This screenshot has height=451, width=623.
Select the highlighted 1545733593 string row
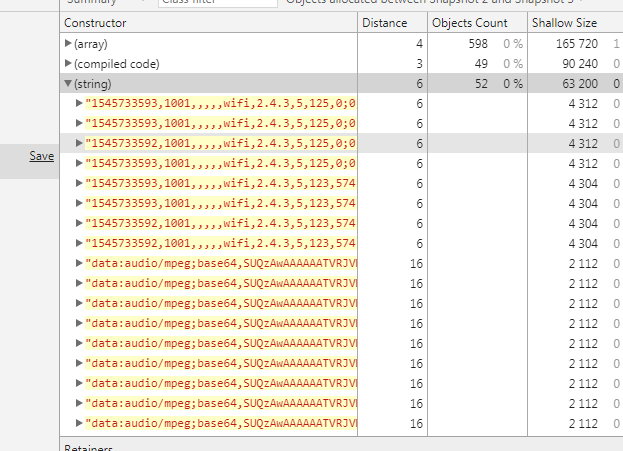coord(220,144)
